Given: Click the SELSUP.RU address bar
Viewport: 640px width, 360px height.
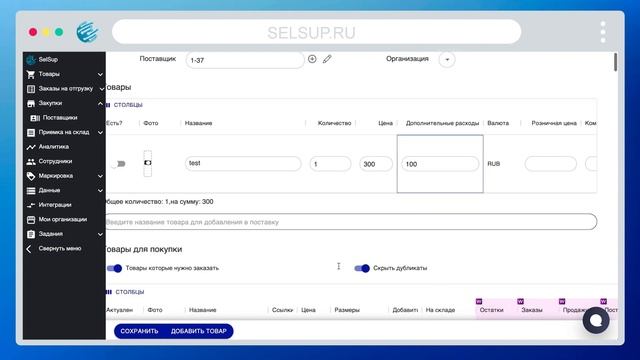Looking at the screenshot, I should (316, 32).
